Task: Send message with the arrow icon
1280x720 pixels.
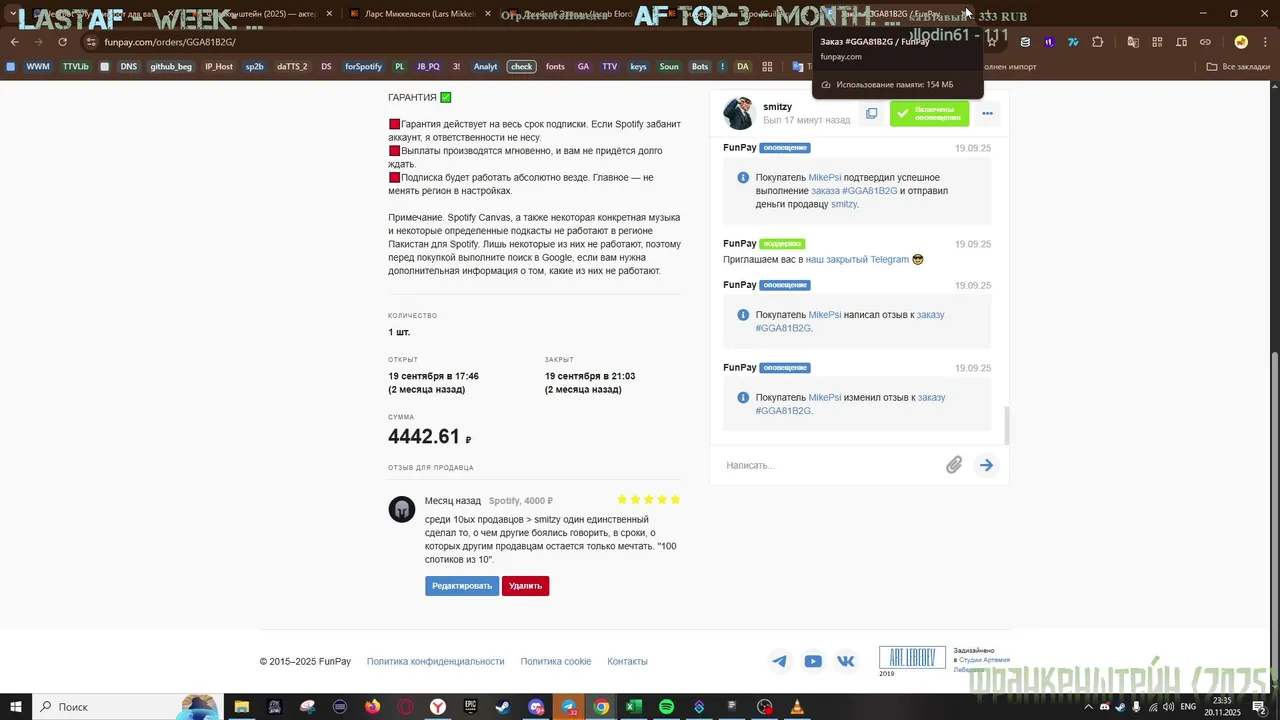Action: pyautogui.click(x=987, y=465)
